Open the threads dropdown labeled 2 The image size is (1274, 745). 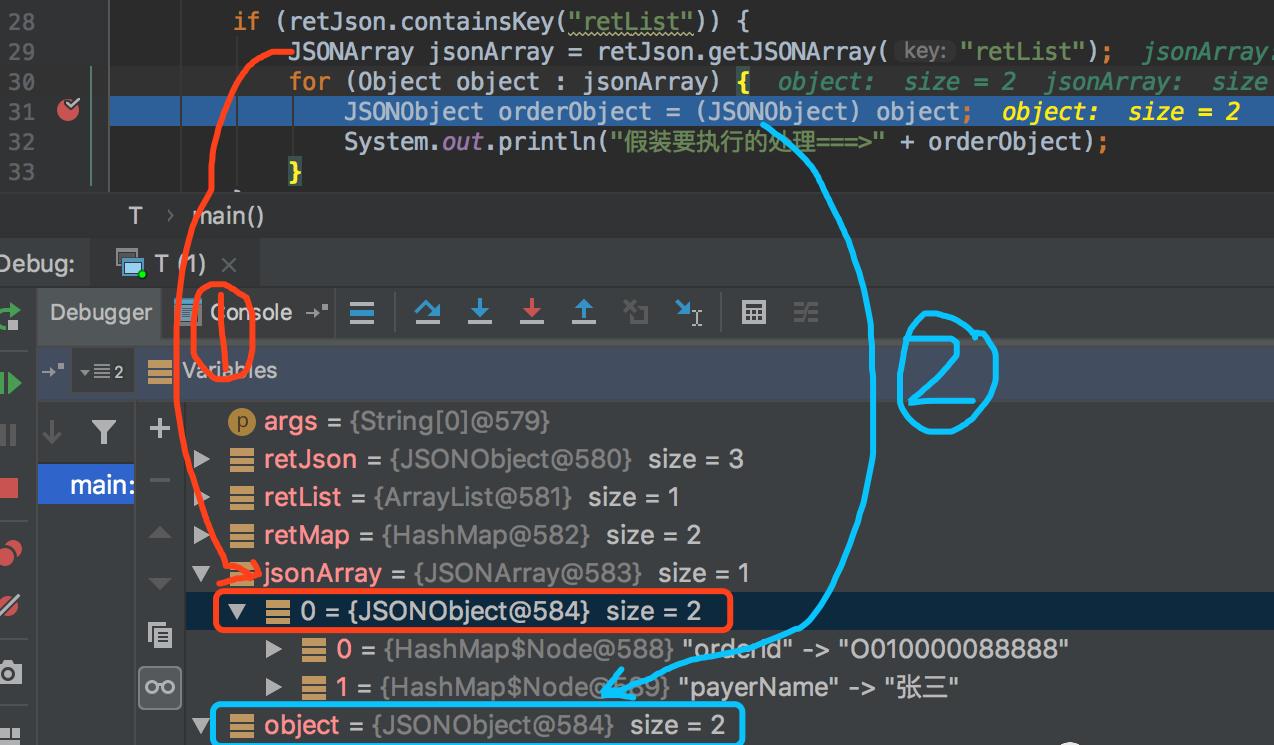[x=102, y=371]
